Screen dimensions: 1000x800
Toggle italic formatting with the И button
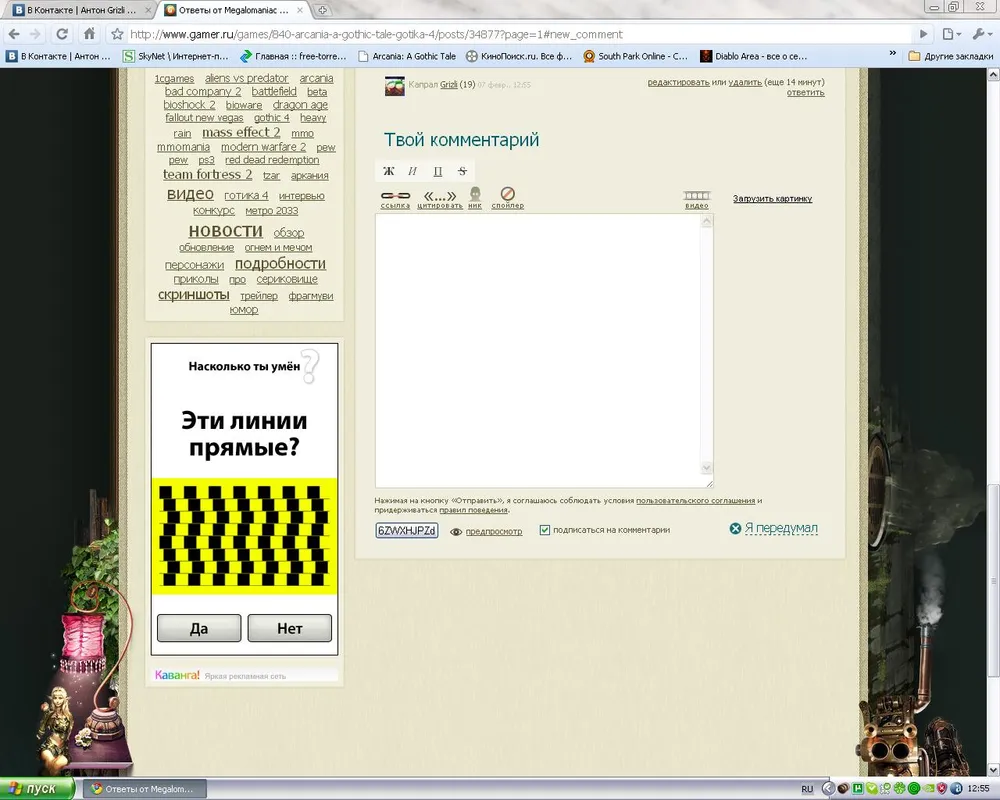413,171
